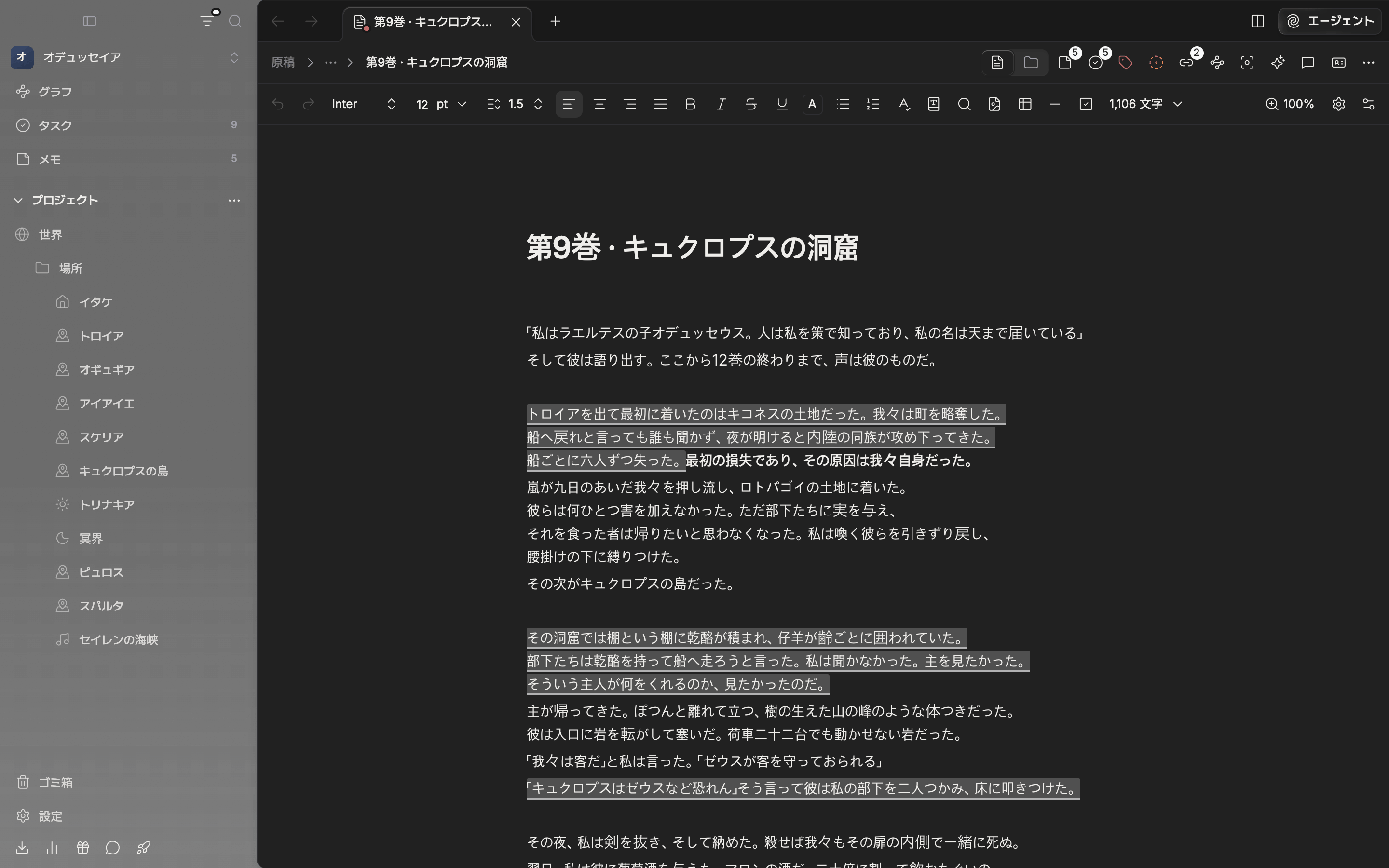Collapse the プロジェクト section
The width and height of the screenshot is (1389, 868).
(18, 200)
